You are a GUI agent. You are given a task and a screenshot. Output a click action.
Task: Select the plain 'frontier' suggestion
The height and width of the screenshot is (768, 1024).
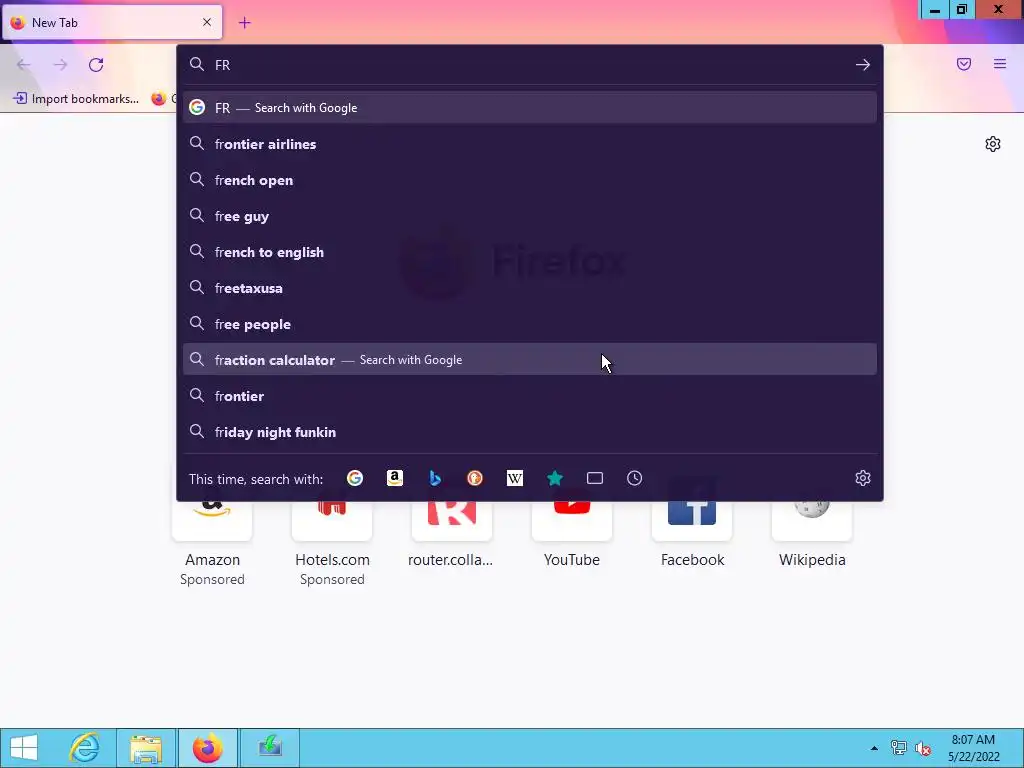530,396
